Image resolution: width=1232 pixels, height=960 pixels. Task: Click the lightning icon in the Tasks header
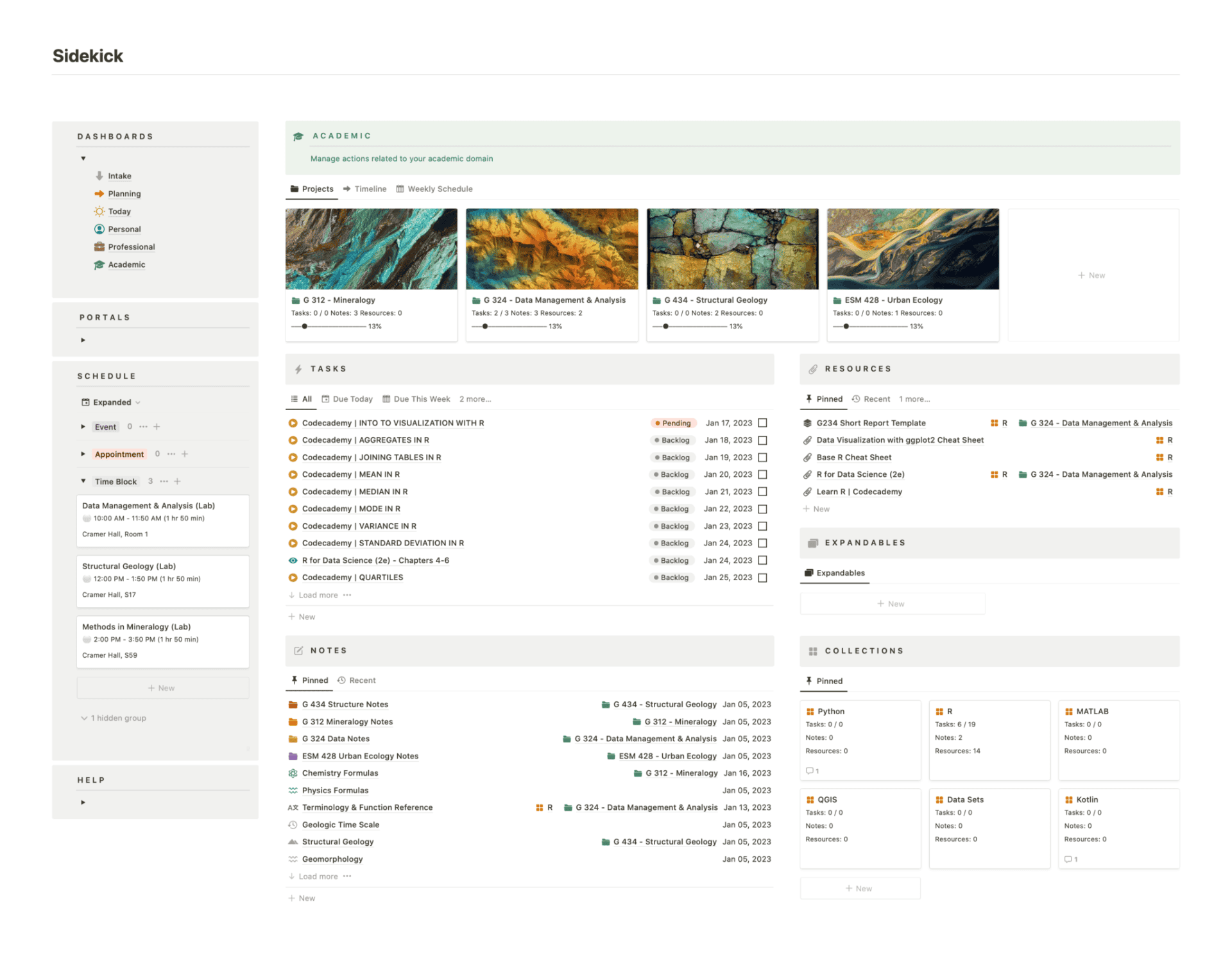299,369
